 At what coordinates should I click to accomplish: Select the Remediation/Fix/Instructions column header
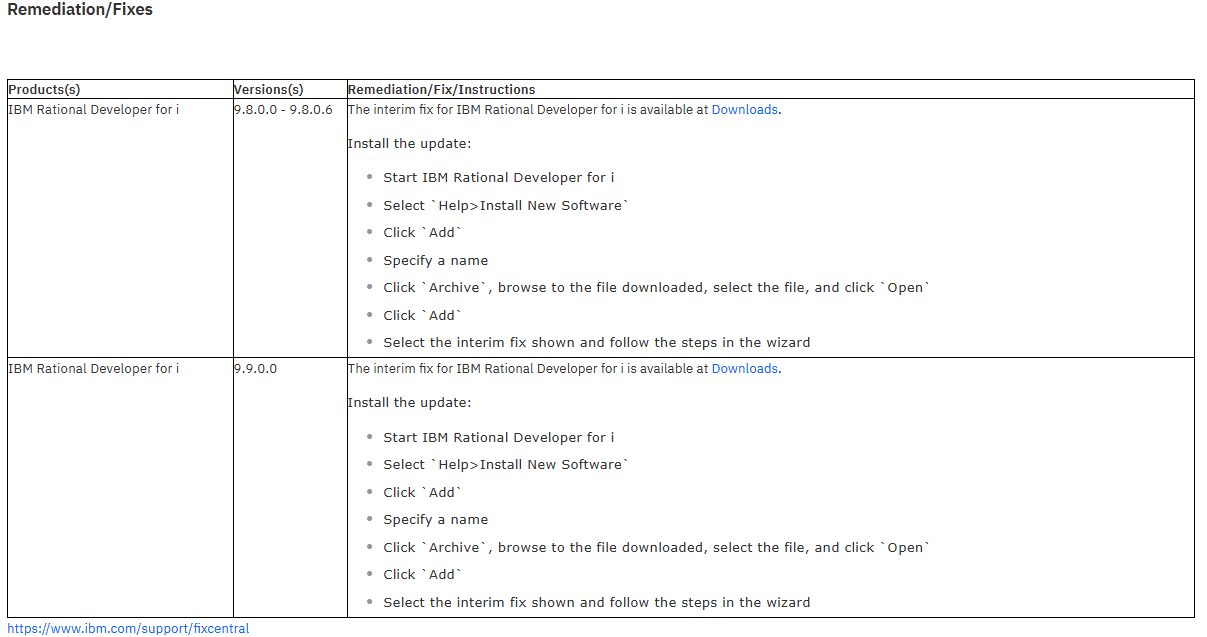tap(441, 90)
